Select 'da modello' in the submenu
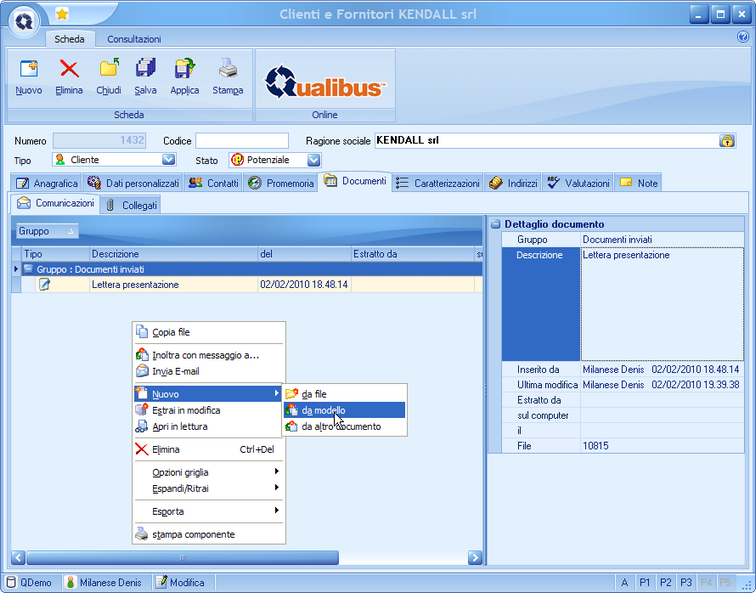Viewport: 756px width, 593px height. coord(321,410)
